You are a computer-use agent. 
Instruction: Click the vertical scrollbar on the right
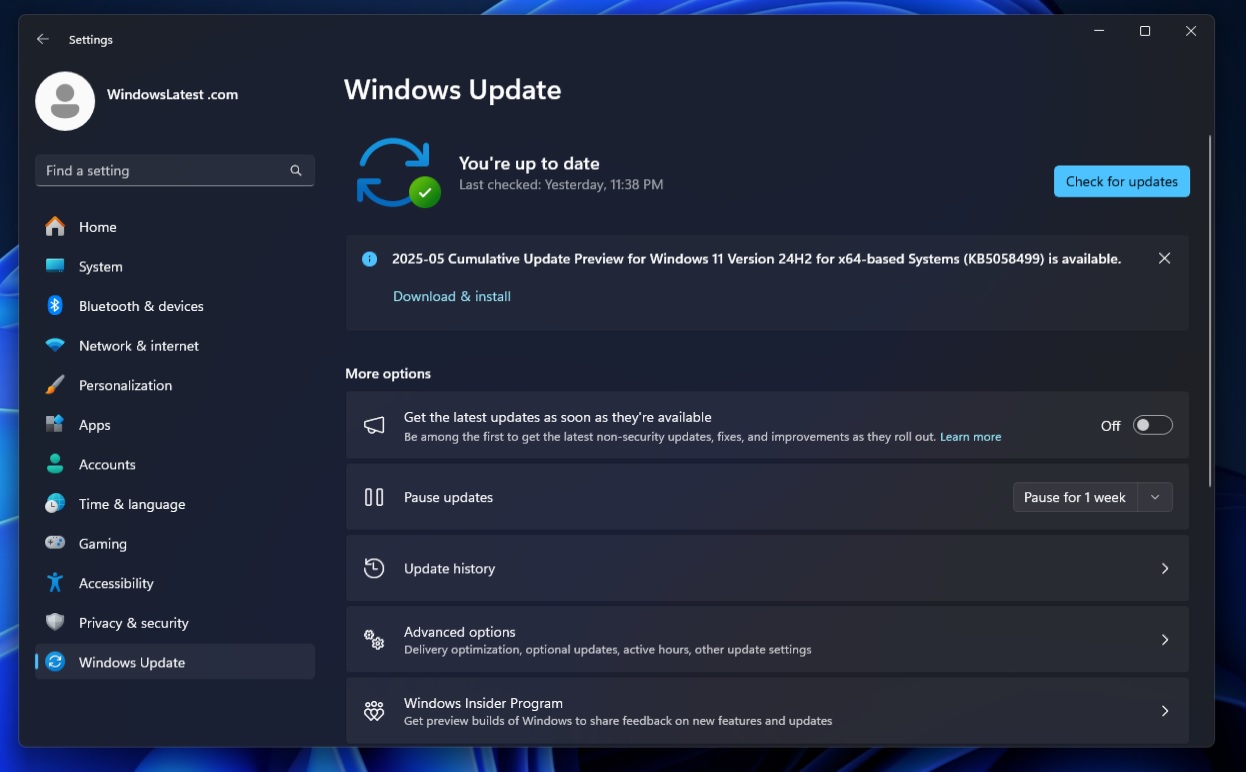coord(1210,311)
